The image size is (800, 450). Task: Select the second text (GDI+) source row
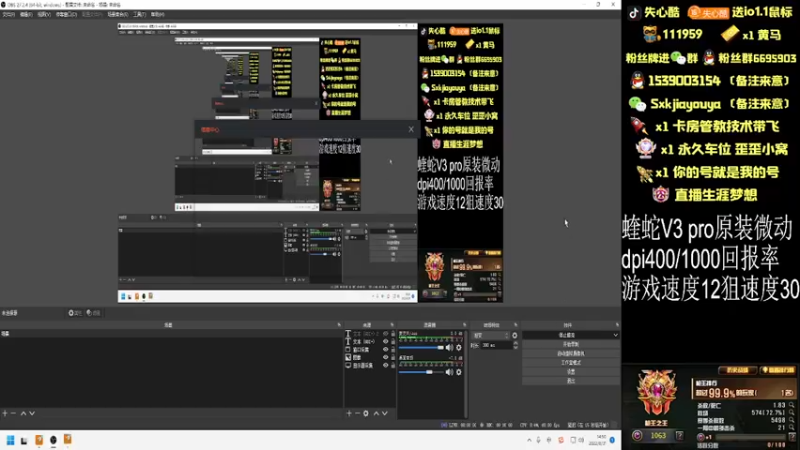pos(370,342)
